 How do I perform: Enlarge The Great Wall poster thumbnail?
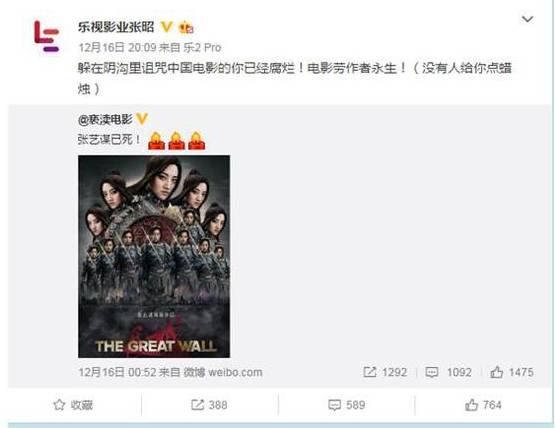pyautogui.click(x=154, y=256)
